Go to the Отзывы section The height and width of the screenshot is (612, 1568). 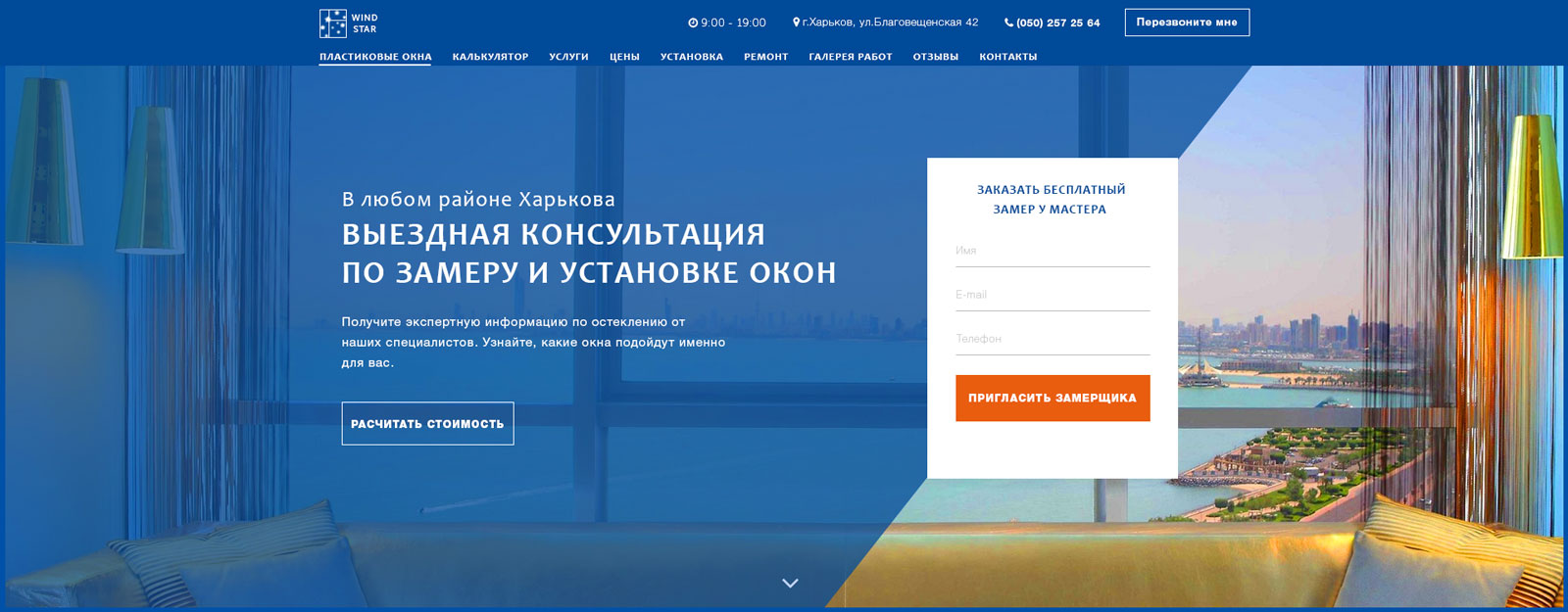(936, 57)
